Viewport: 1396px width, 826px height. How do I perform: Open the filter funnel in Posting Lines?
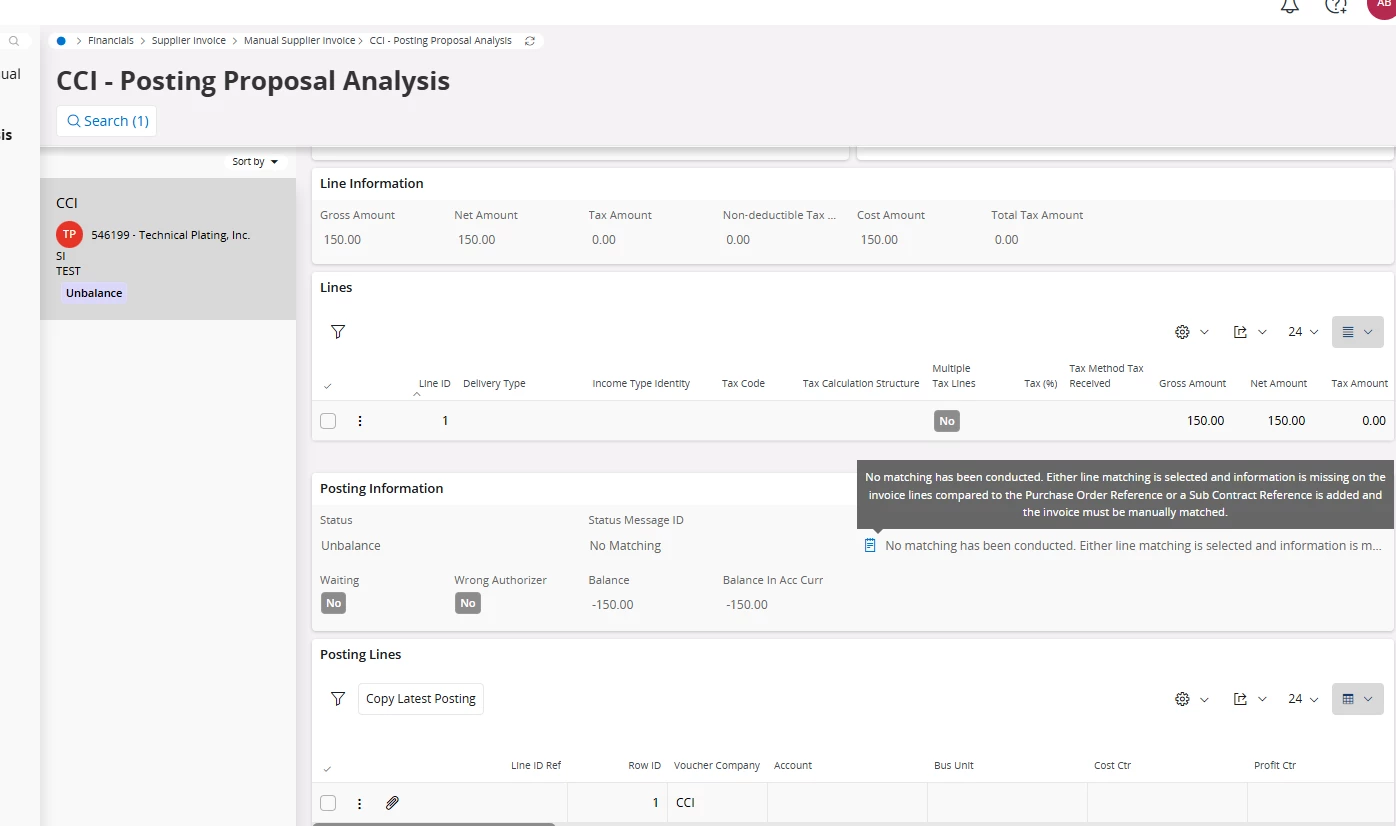338,699
